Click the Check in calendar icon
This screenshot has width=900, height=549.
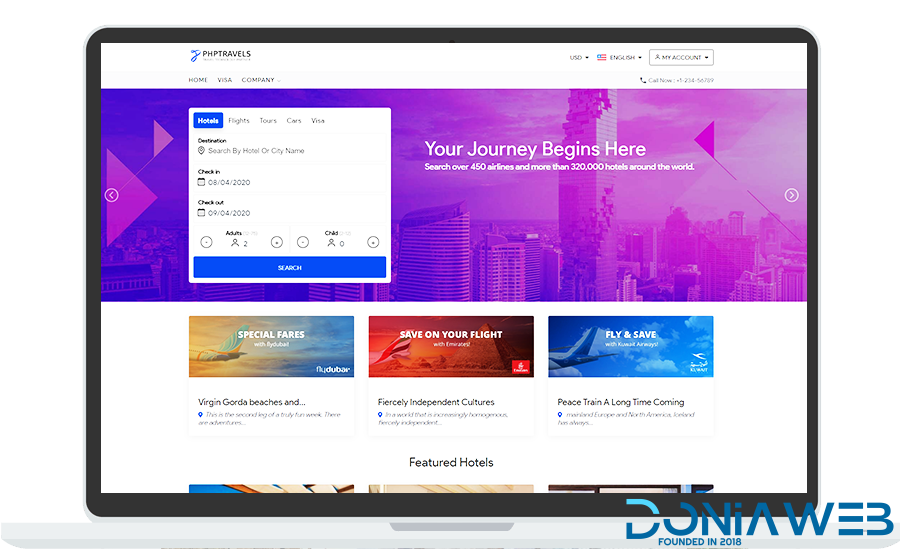point(201,182)
